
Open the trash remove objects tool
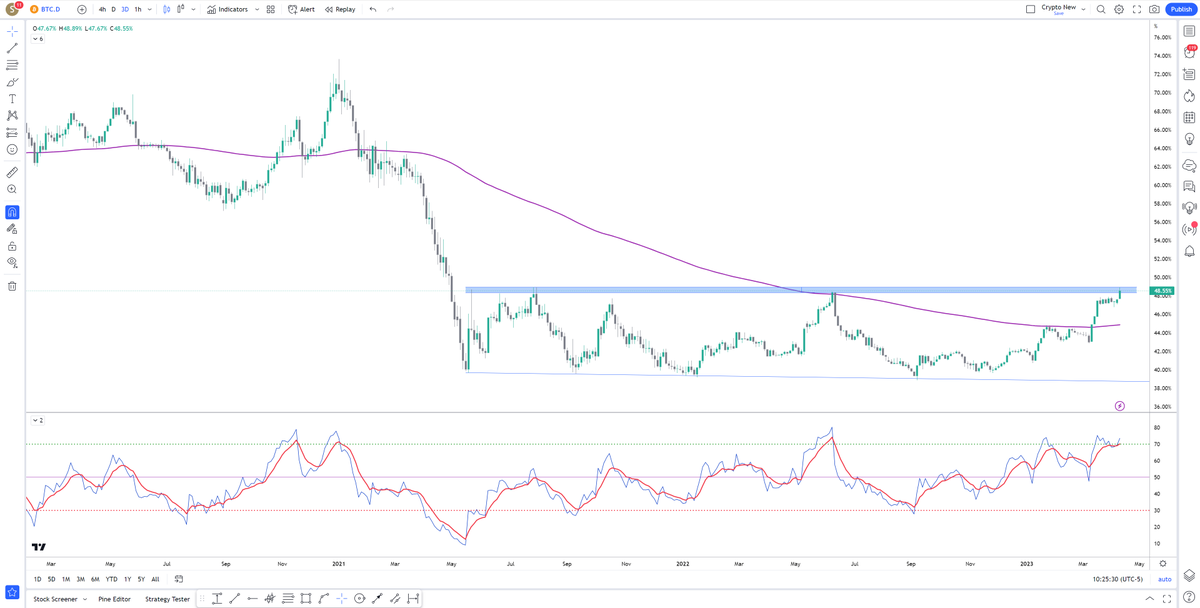(x=12, y=286)
